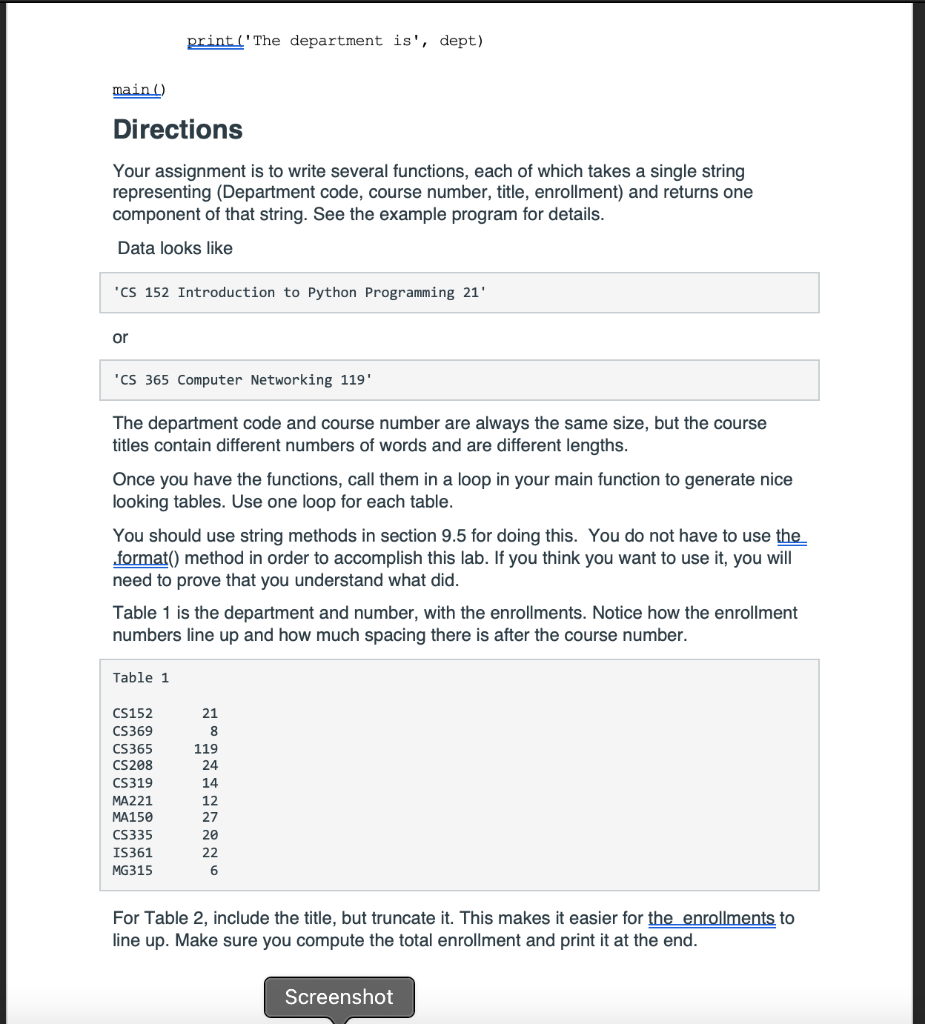Click the IS361 row in Table 1
The height and width of the screenshot is (1024, 925).
165,852
